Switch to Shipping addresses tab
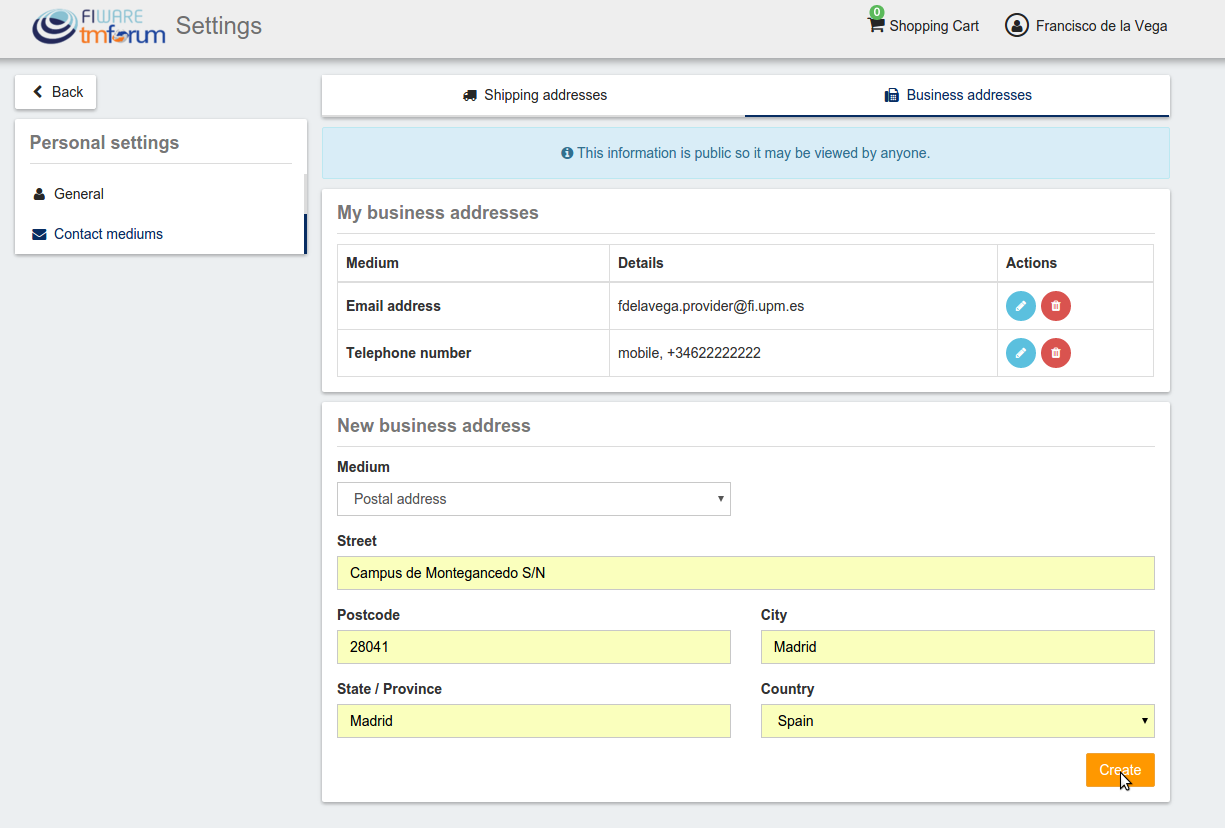The height and width of the screenshot is (828, 1225). pos(534,95)
